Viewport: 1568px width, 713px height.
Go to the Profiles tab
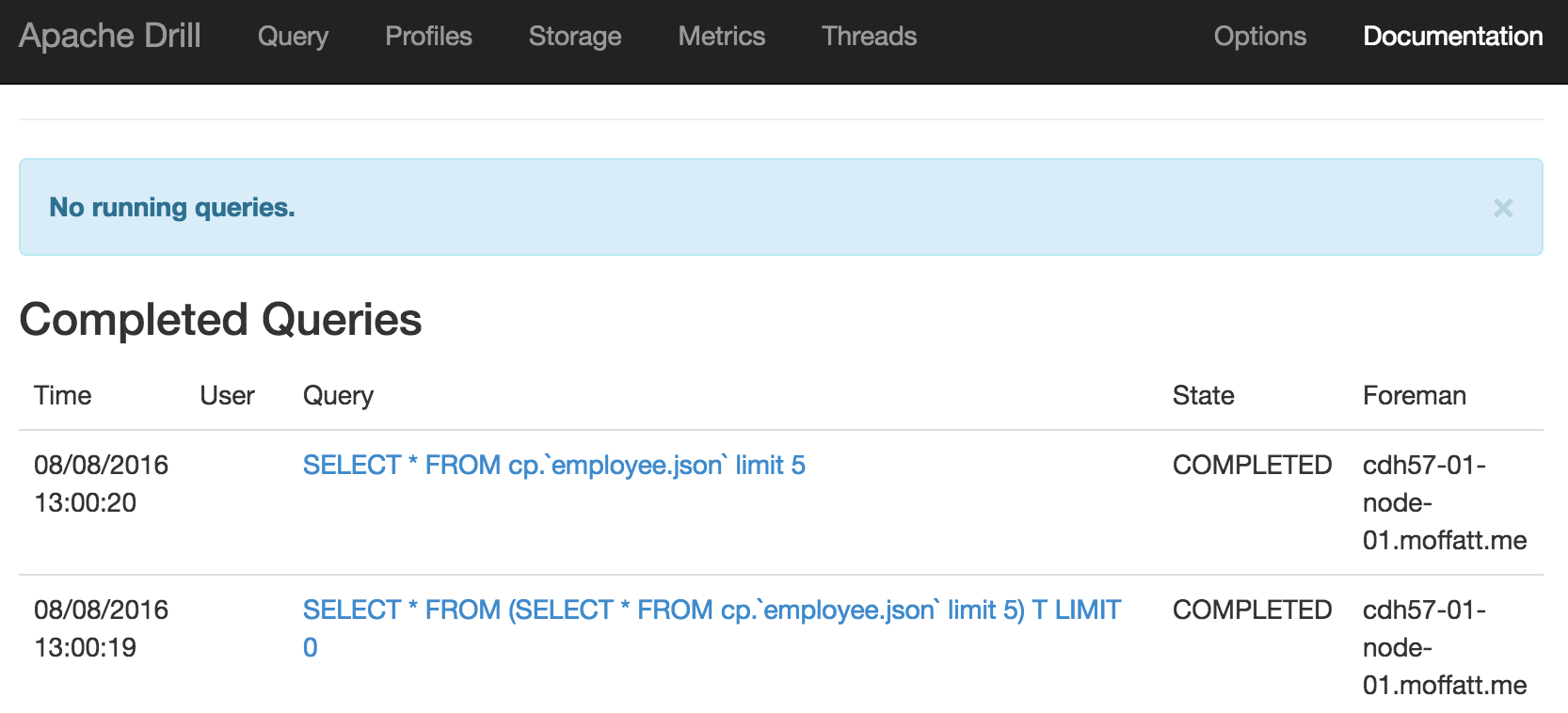(428, 36)
